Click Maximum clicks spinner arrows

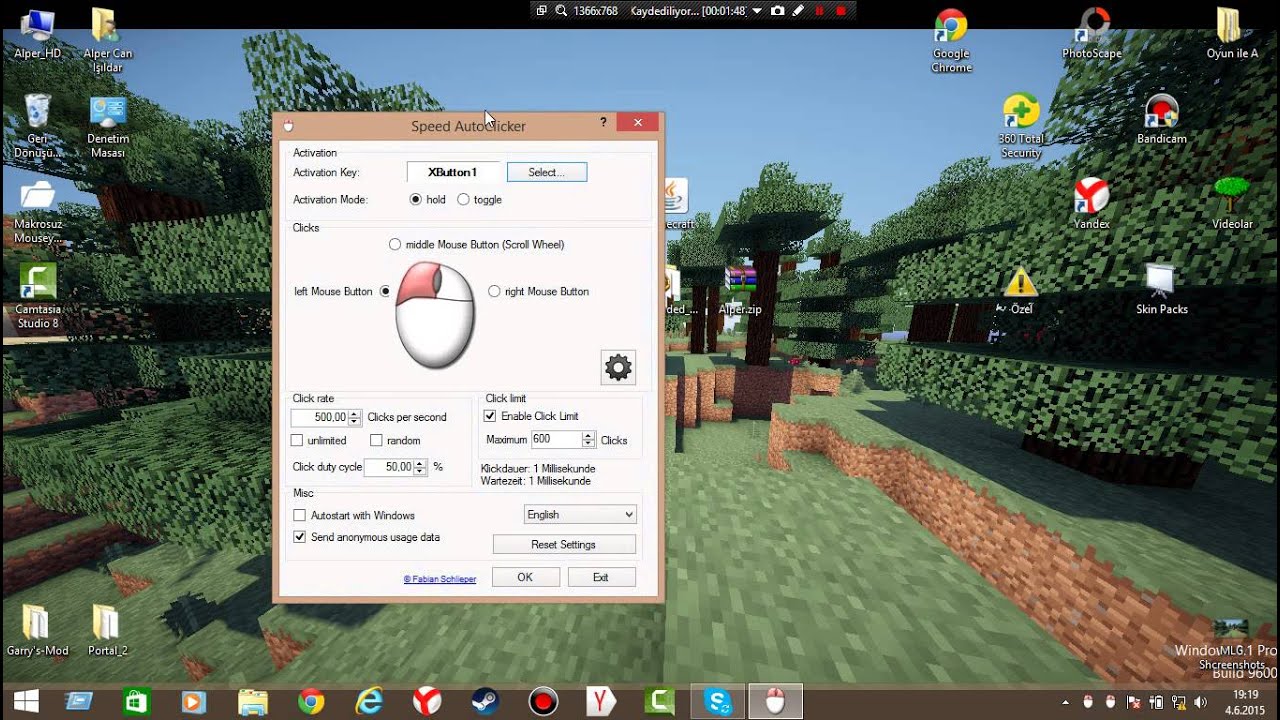pyautogui.click(x=588, y=440)
